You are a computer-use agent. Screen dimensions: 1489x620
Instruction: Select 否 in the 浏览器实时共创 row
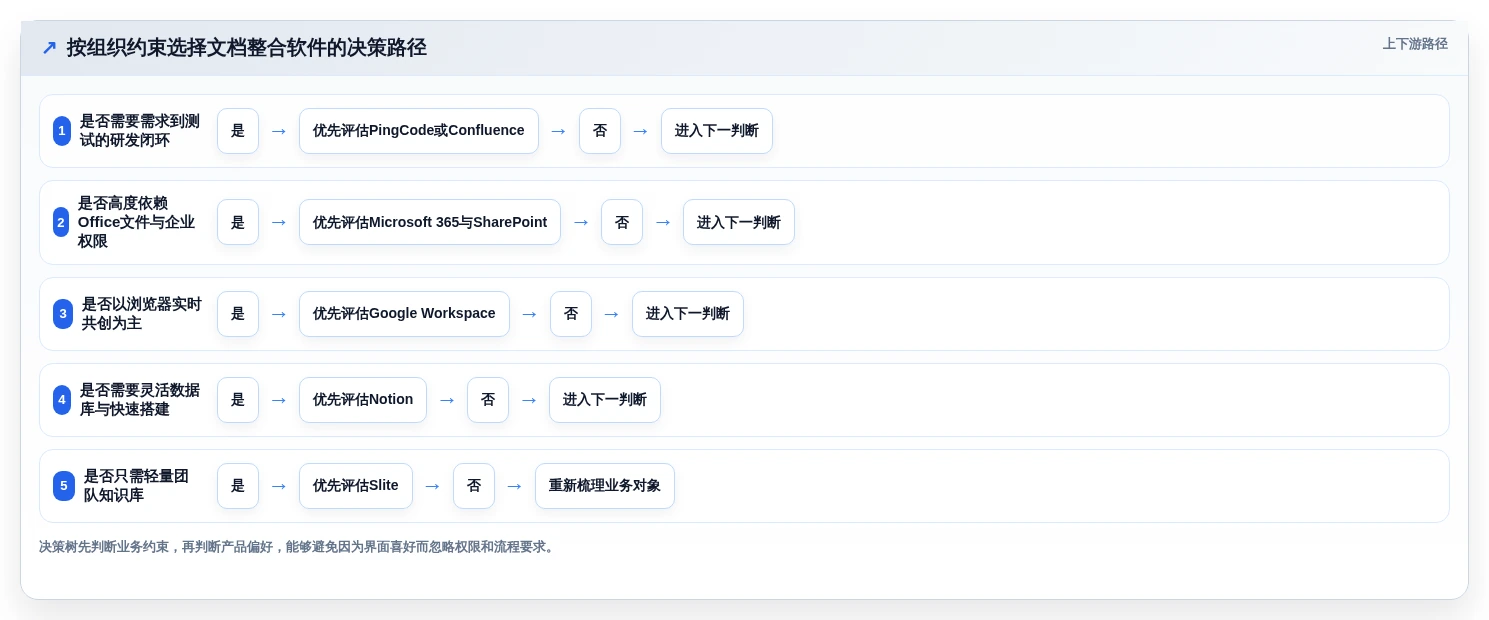tap(571, 314)
